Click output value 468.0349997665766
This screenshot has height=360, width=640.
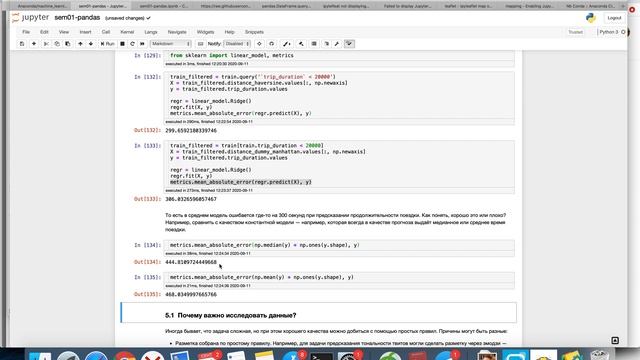191,294
